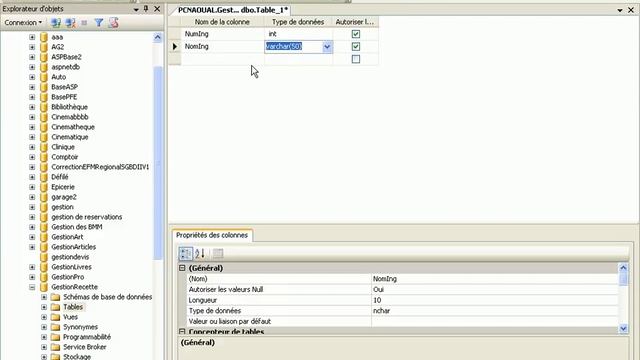Image resolution: width=640 pixels, height=360 pixels.
Task: Edit the Longueur property value 10
Action: [495, 300]
